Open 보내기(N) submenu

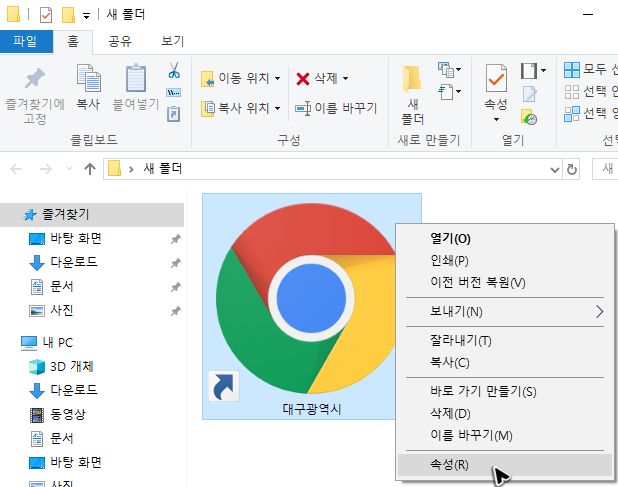(505, 312)
